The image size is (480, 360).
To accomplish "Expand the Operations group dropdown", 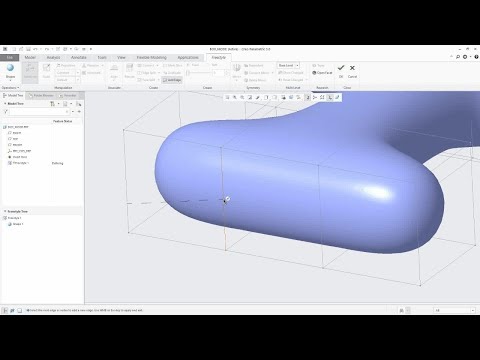I will (x=11, y=88).
